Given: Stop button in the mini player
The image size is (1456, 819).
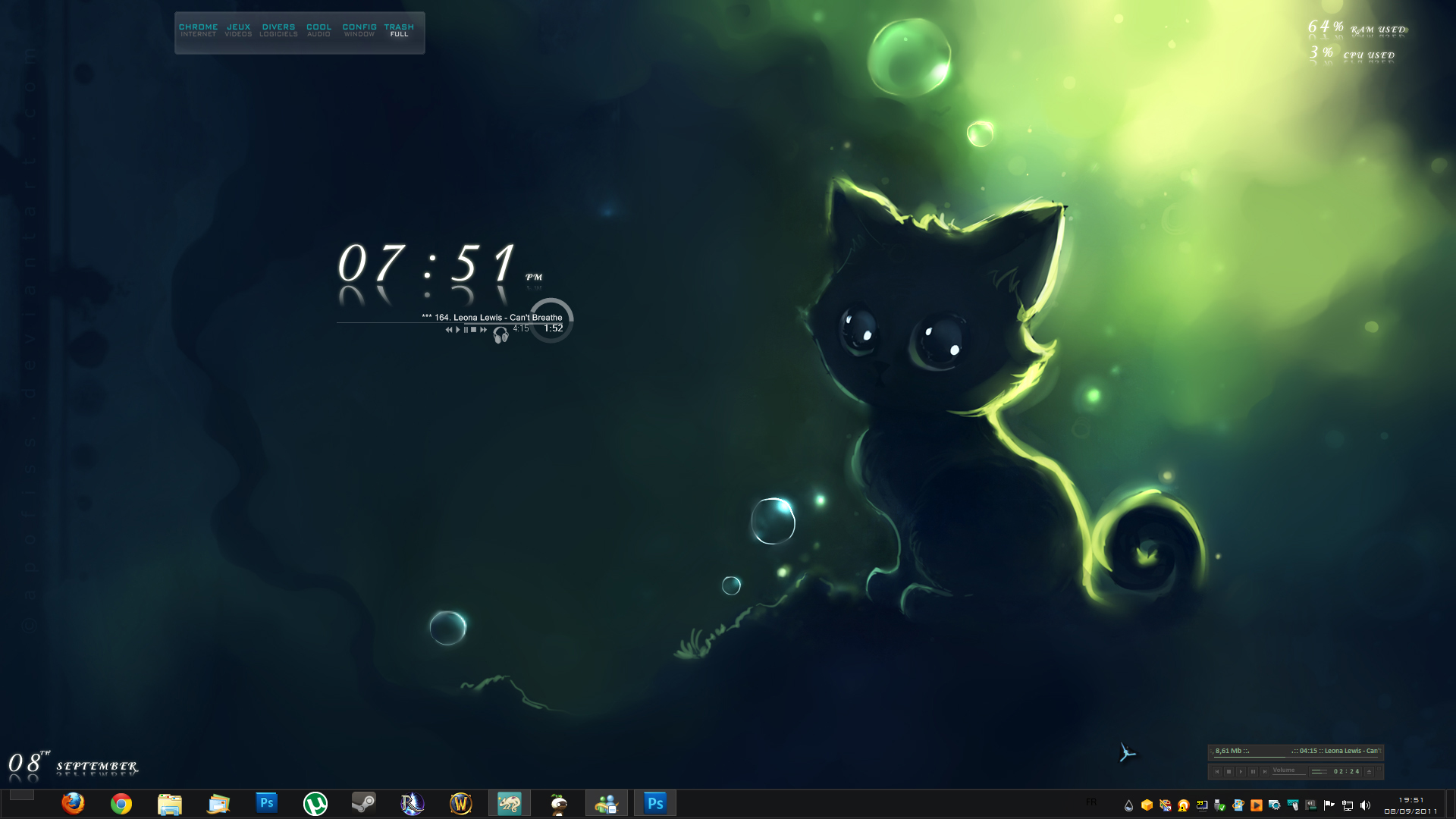Looking at the screenshot, I should (x=1228, y=771).
